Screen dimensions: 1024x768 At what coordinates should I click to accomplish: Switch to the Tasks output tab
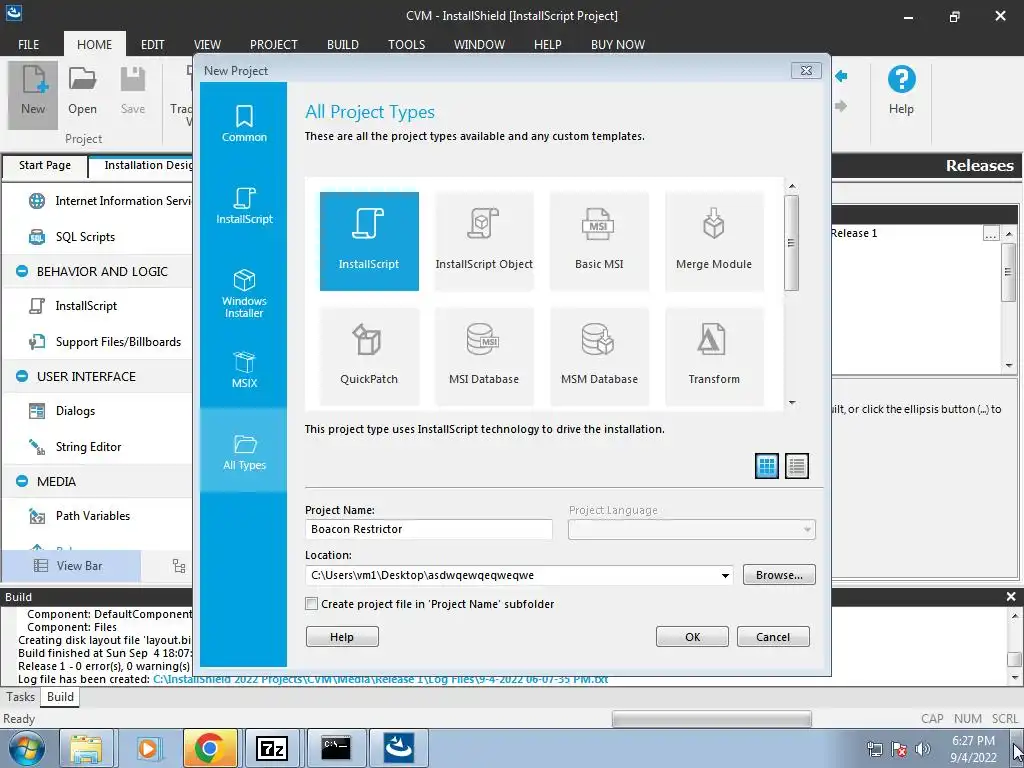coord(20,697)
